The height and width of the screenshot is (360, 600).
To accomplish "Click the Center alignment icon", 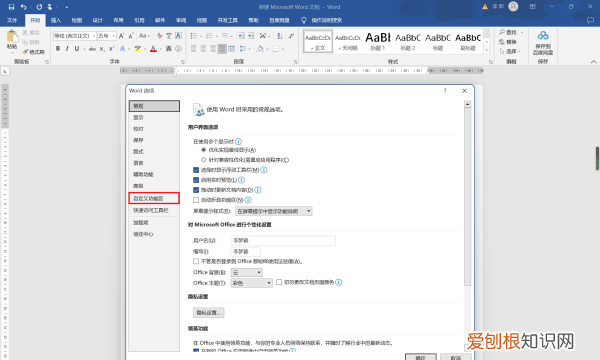I will point(203,49).
